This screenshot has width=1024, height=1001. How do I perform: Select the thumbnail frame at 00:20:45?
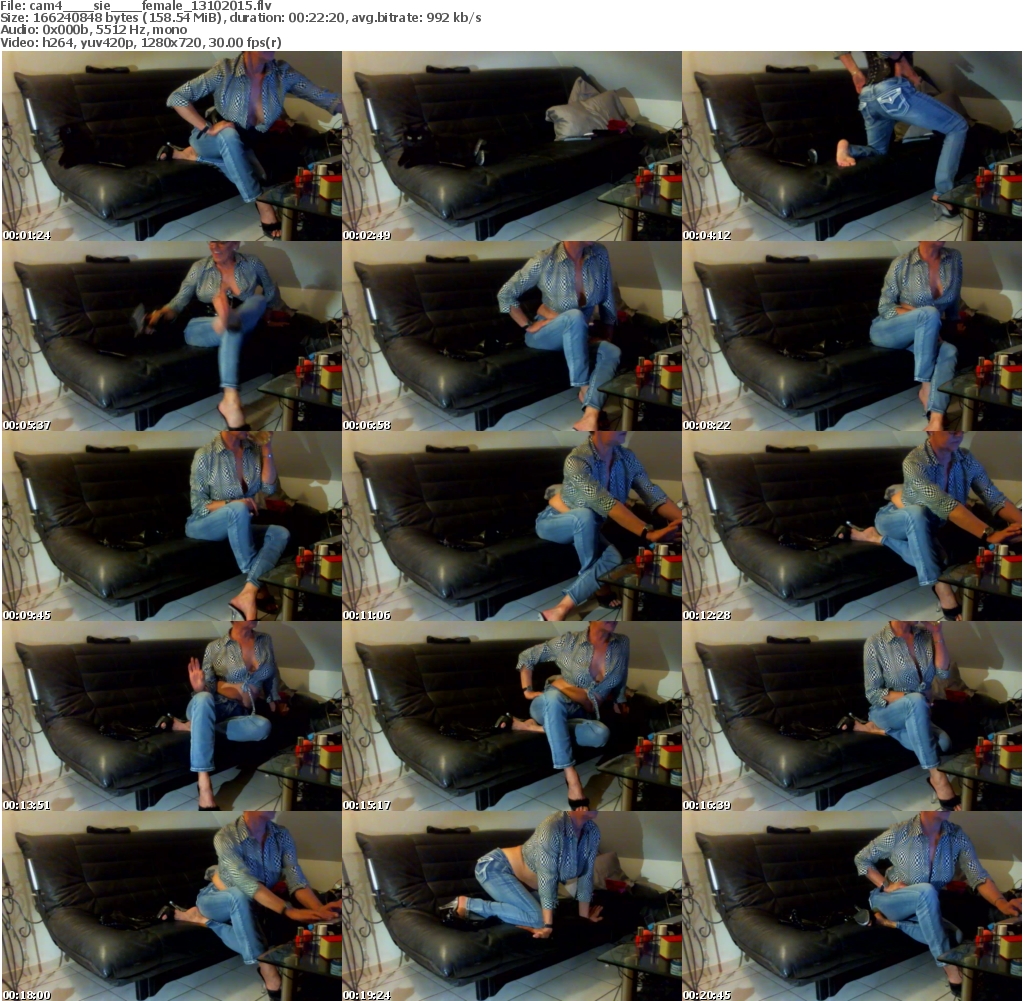tap(852, 906)
